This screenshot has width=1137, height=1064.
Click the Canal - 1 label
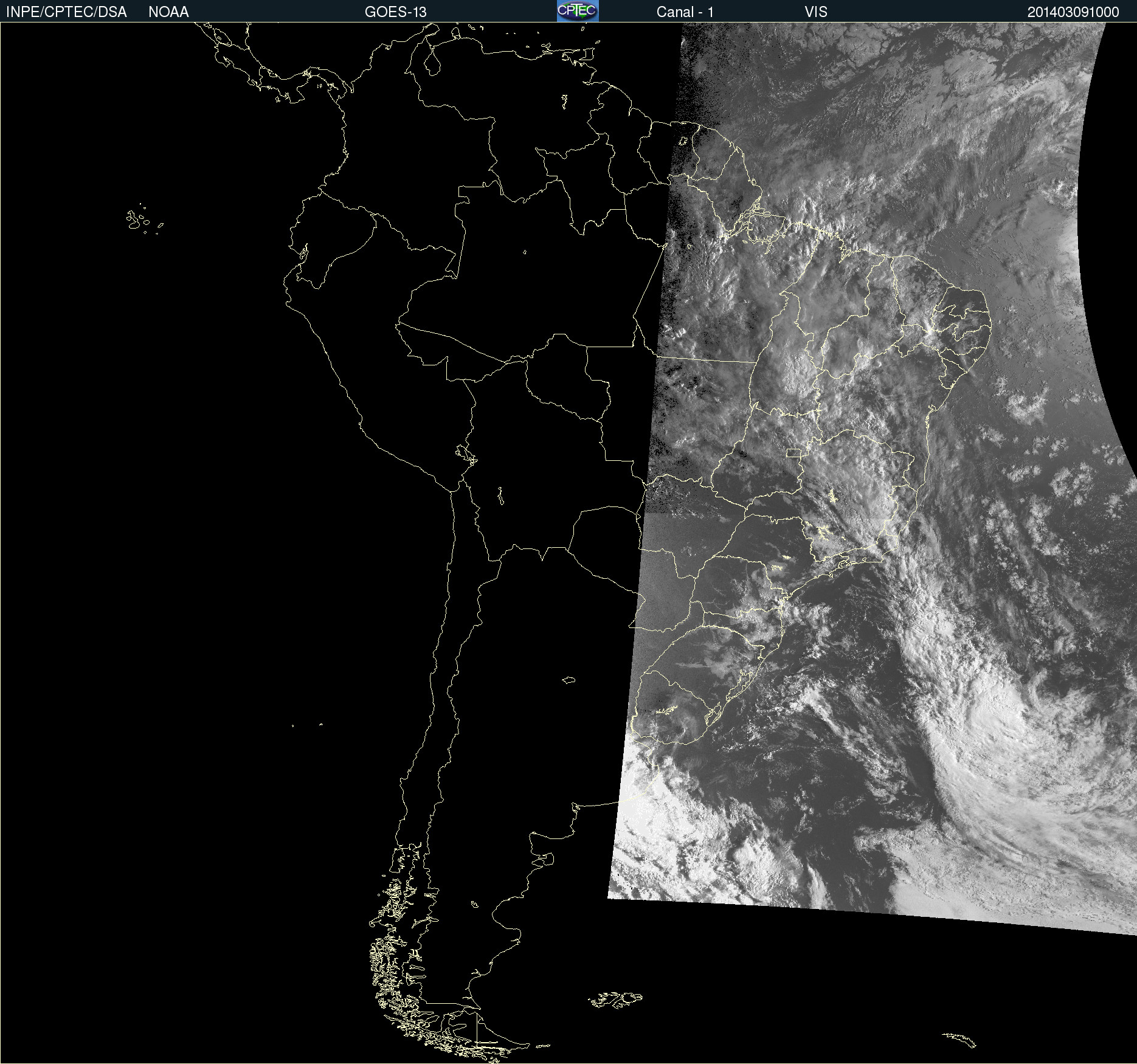click(x=685, y=12)
